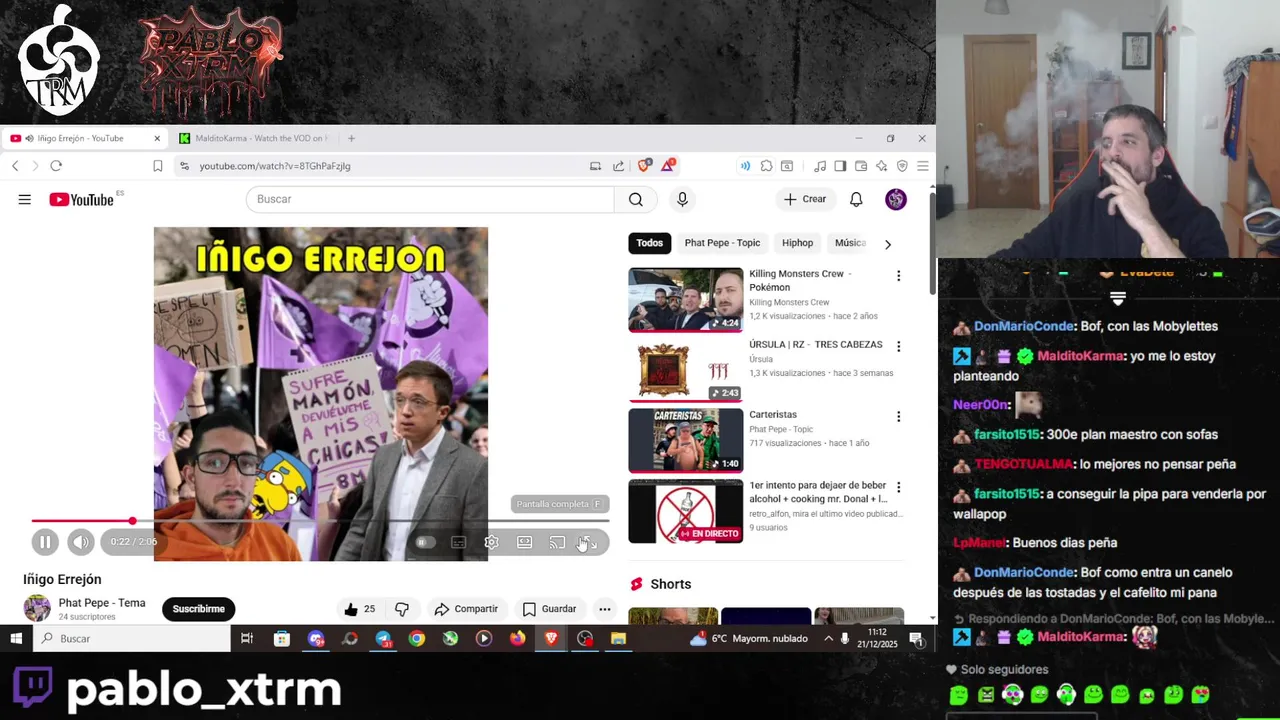
Task: Select the Hiphop filter chip
Action: 797,243
